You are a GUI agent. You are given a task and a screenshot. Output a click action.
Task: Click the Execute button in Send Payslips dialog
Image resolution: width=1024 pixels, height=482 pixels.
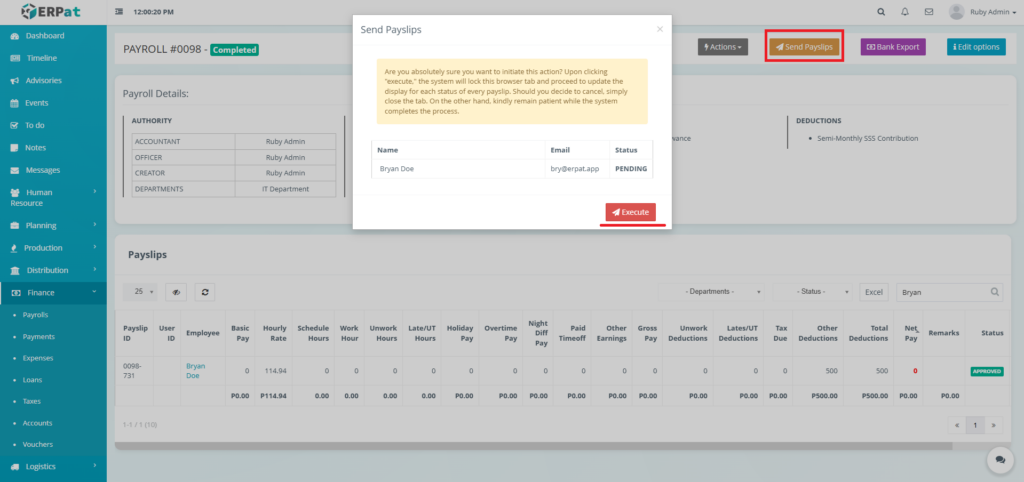(630, 212)
